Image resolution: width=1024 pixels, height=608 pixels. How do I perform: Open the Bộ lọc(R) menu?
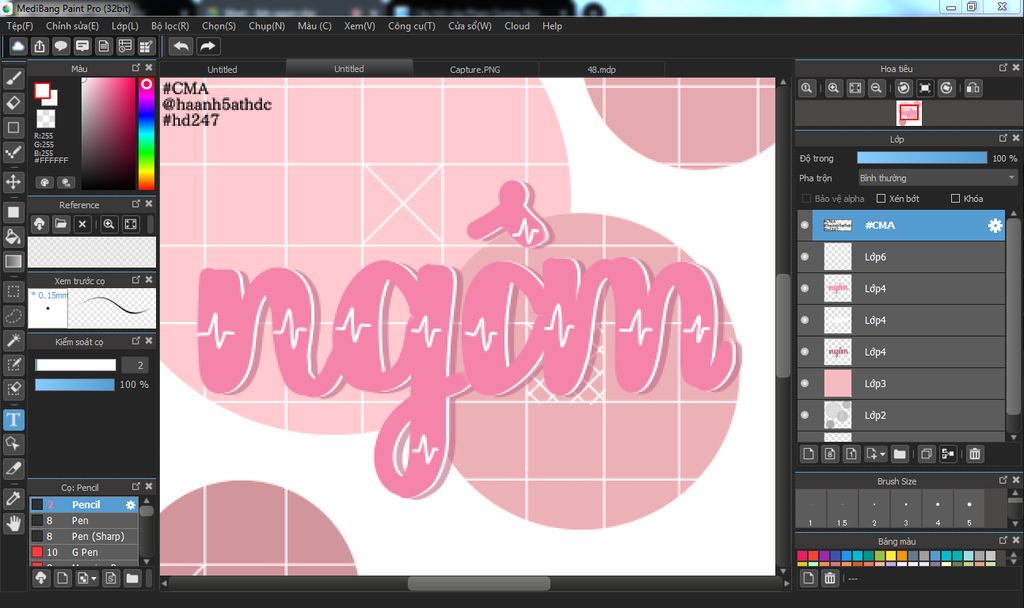(170, 26)
